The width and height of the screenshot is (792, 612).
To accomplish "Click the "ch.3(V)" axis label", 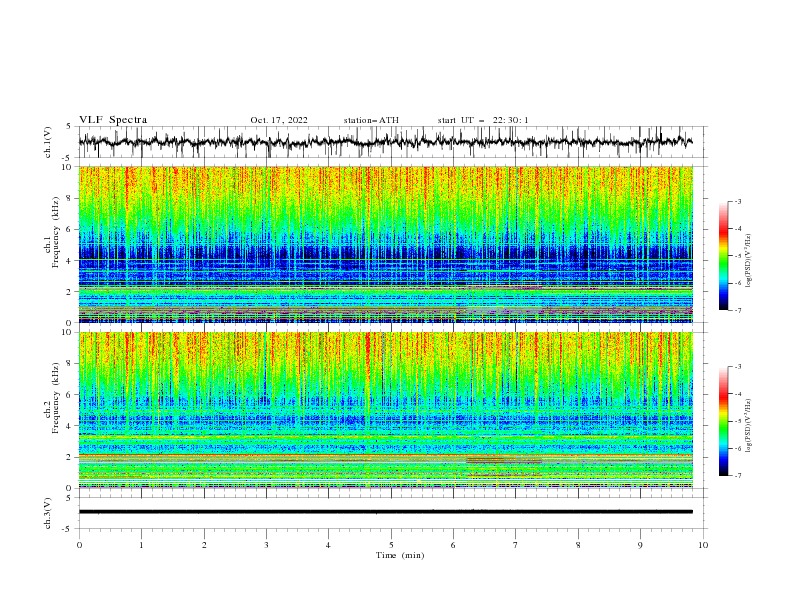I will pos(48,513).
